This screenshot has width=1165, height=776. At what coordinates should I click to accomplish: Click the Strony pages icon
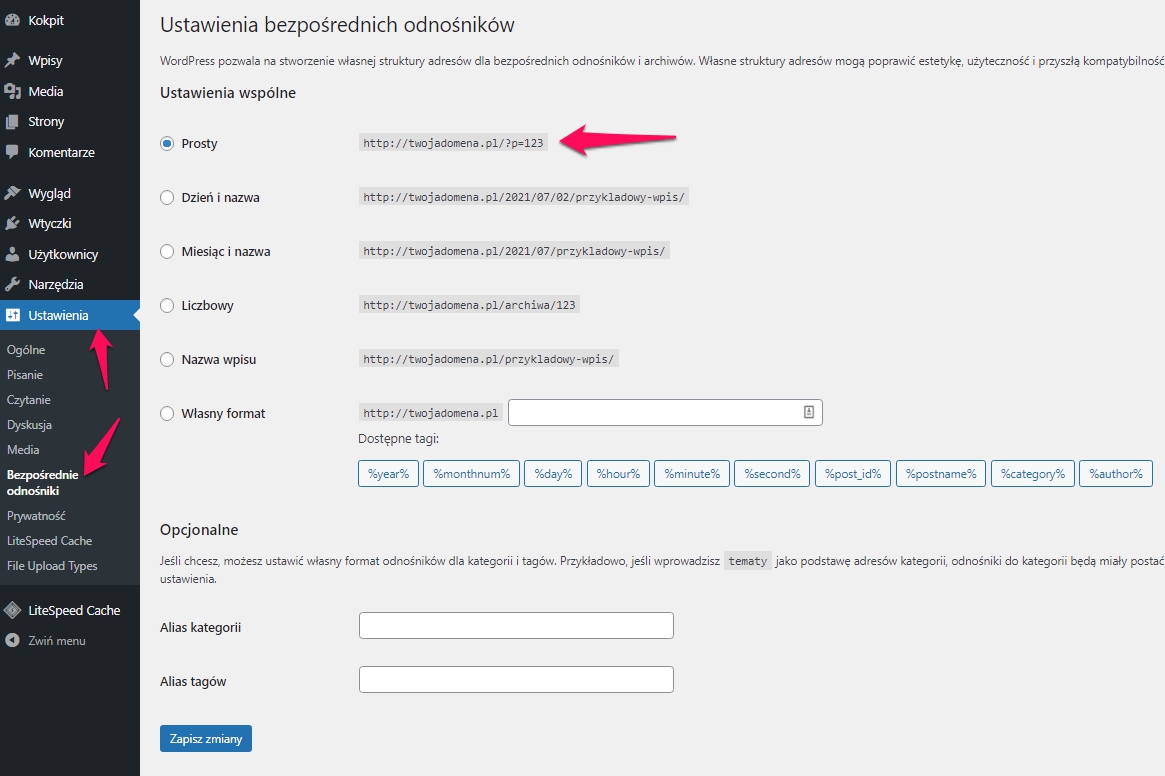click(x=12, y=122)
